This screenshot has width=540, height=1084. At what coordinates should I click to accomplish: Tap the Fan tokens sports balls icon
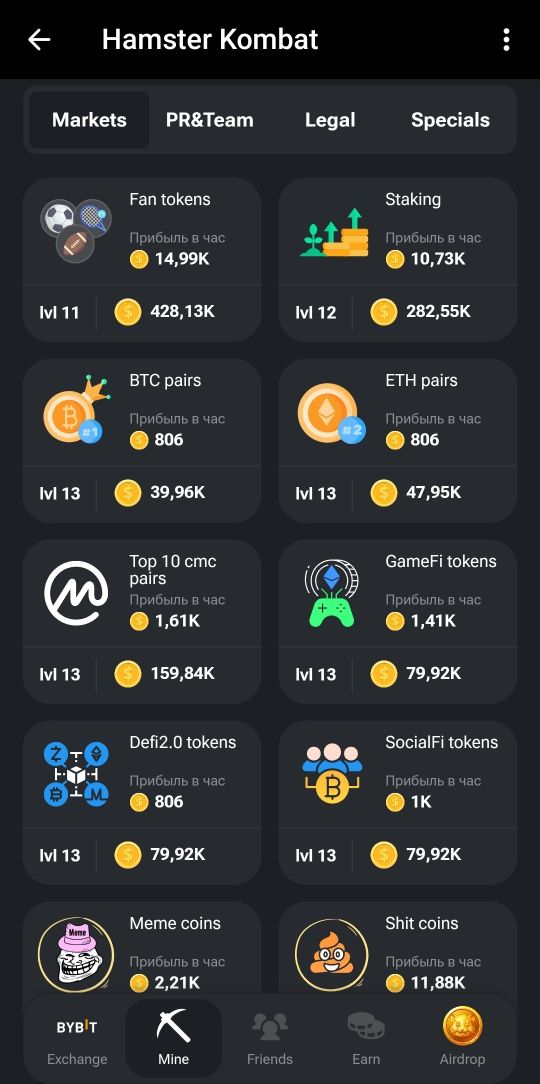click(x=76, y=231)
